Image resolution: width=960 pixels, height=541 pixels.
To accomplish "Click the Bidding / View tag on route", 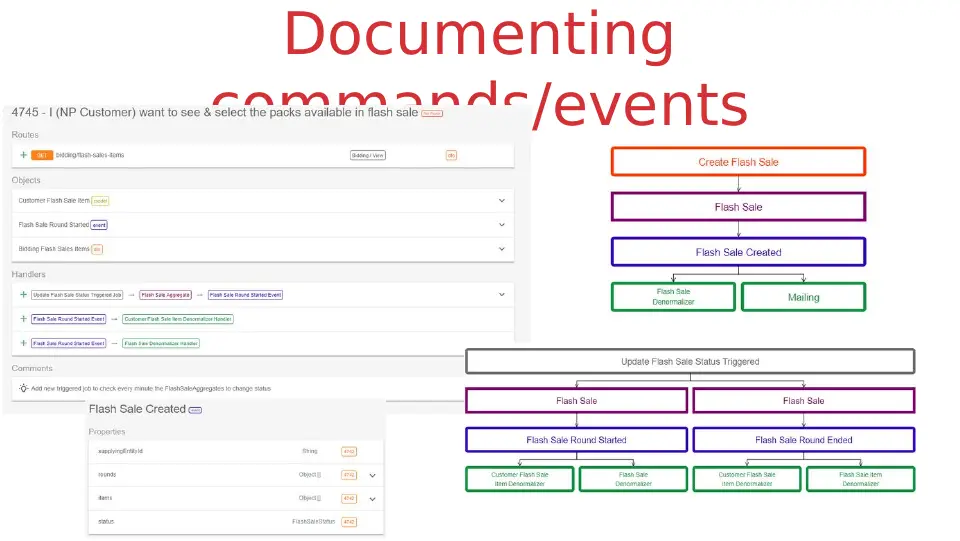I will tap(368, 155).
